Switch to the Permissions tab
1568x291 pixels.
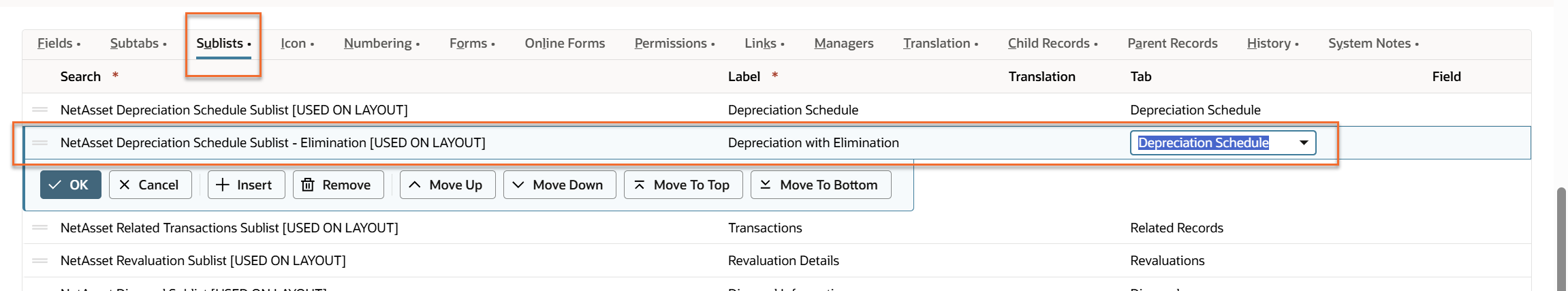674,43
